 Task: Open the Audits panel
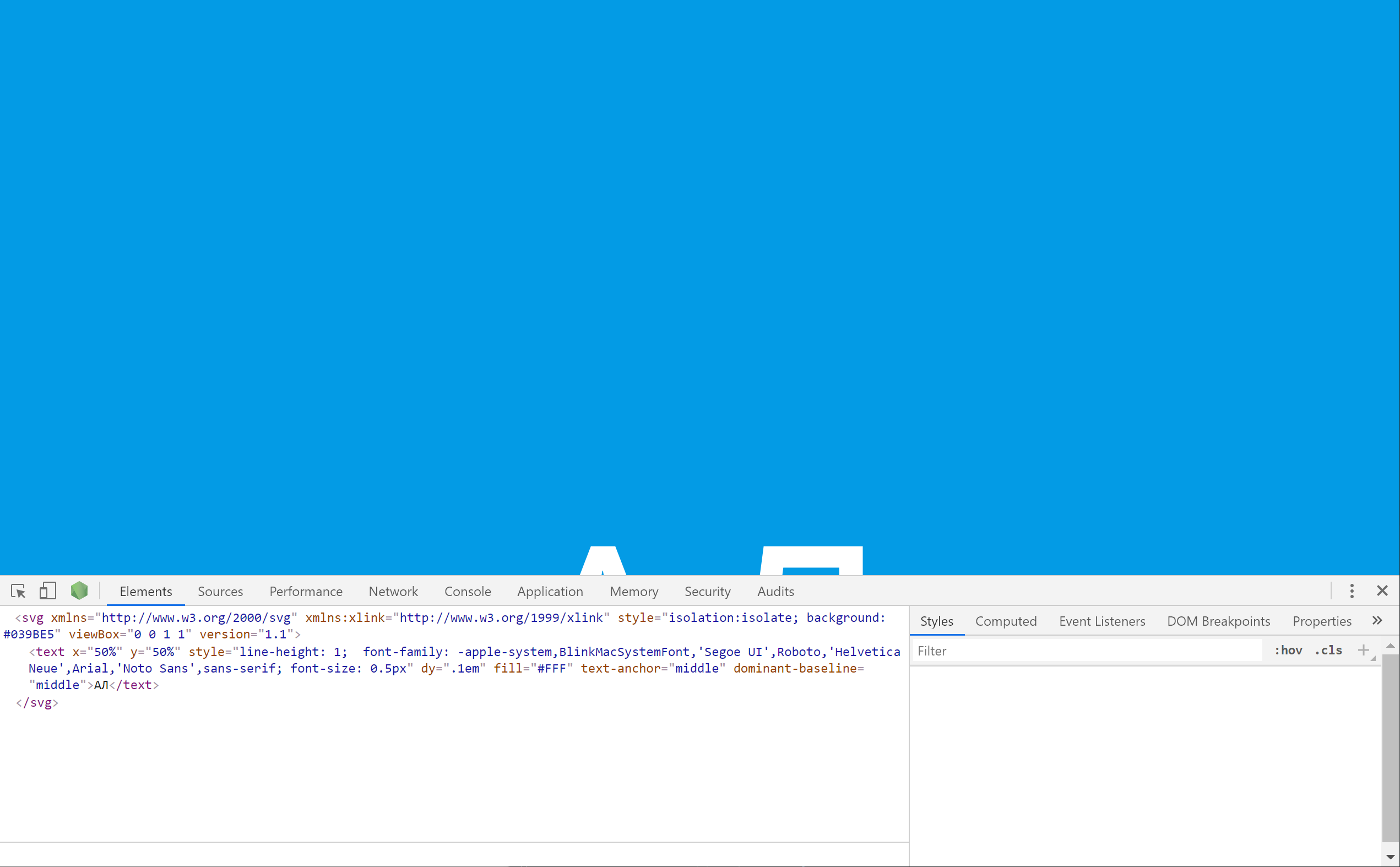tap(775, 591)
